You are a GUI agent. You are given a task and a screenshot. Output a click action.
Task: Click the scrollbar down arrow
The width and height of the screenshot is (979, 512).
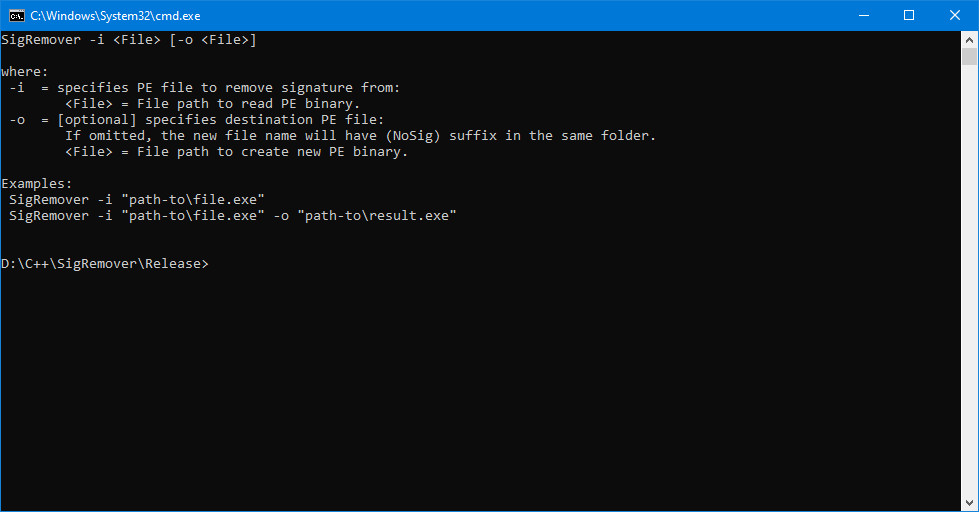click(x=970, y=503)
